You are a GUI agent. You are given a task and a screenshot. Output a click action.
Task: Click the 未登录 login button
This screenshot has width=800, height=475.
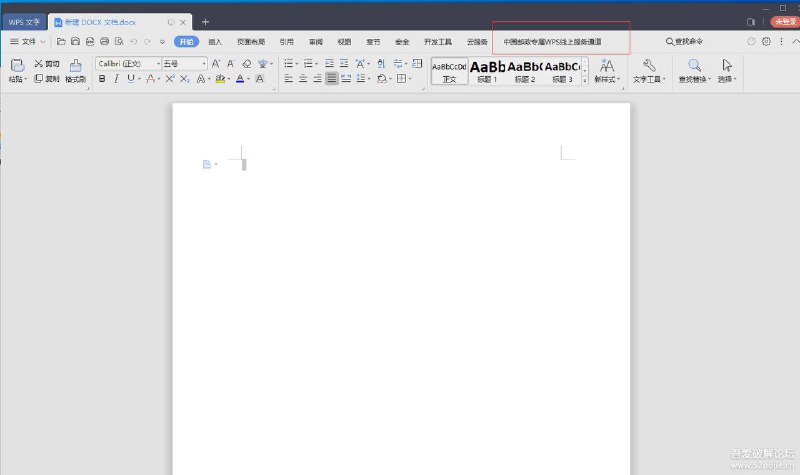coord(783,21)
